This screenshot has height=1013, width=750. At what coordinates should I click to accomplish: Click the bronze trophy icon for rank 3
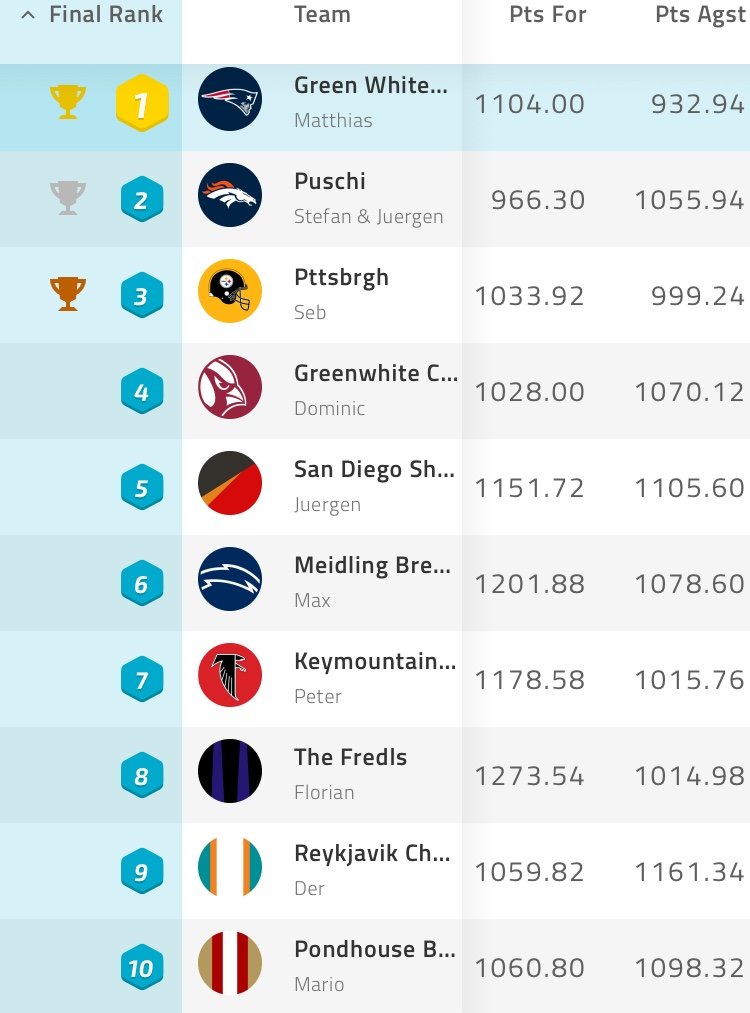pos(68,294)
